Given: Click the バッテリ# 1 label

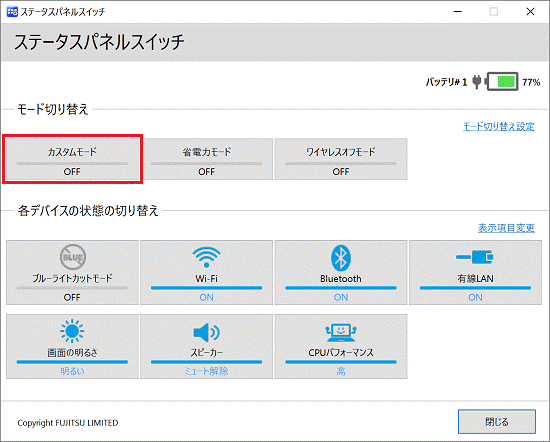Looking at the screenshot, I should click(447, 82).
